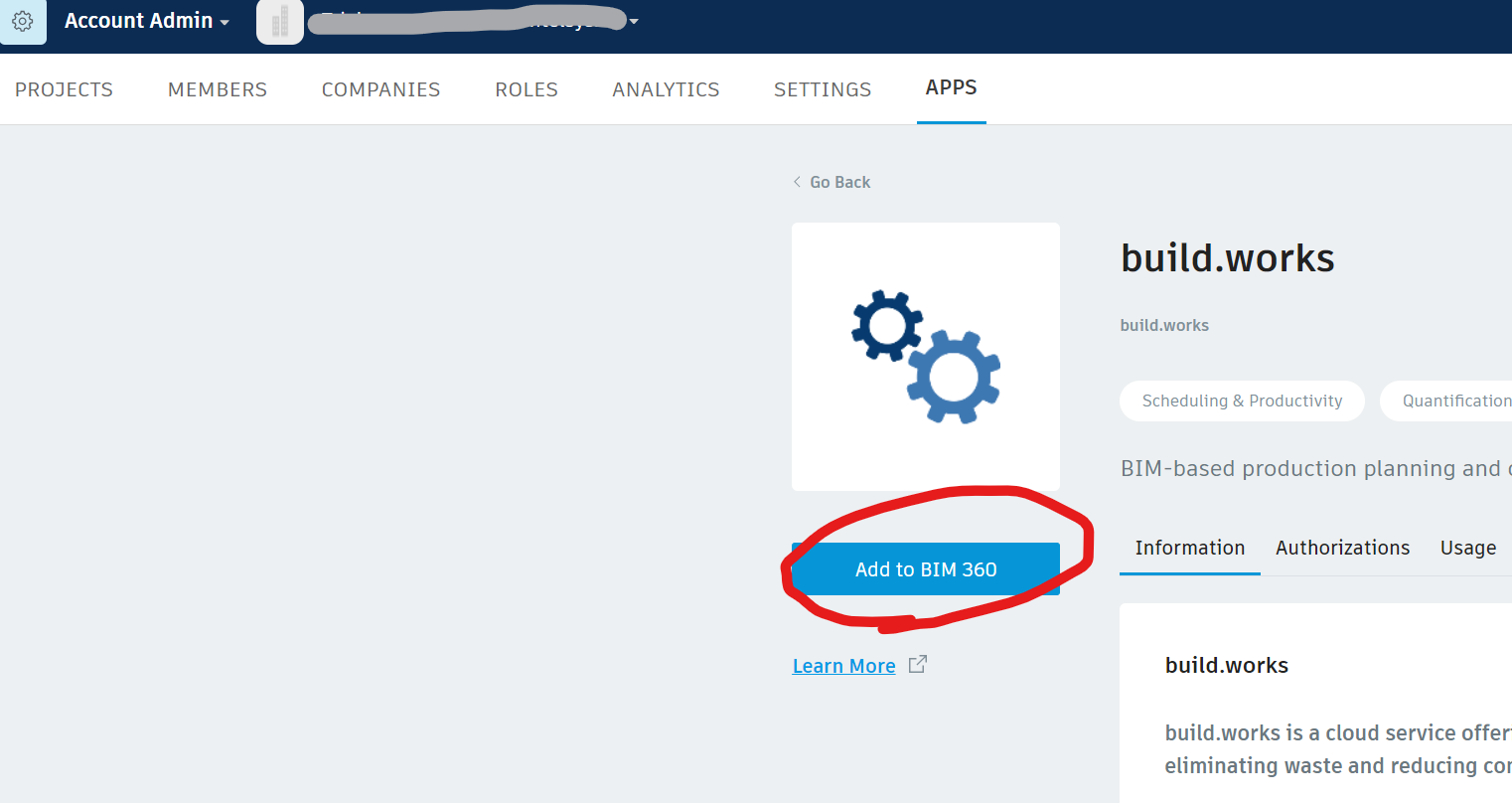Open the Learn More link
This screenshot has height=803, width=1512.
843,665
